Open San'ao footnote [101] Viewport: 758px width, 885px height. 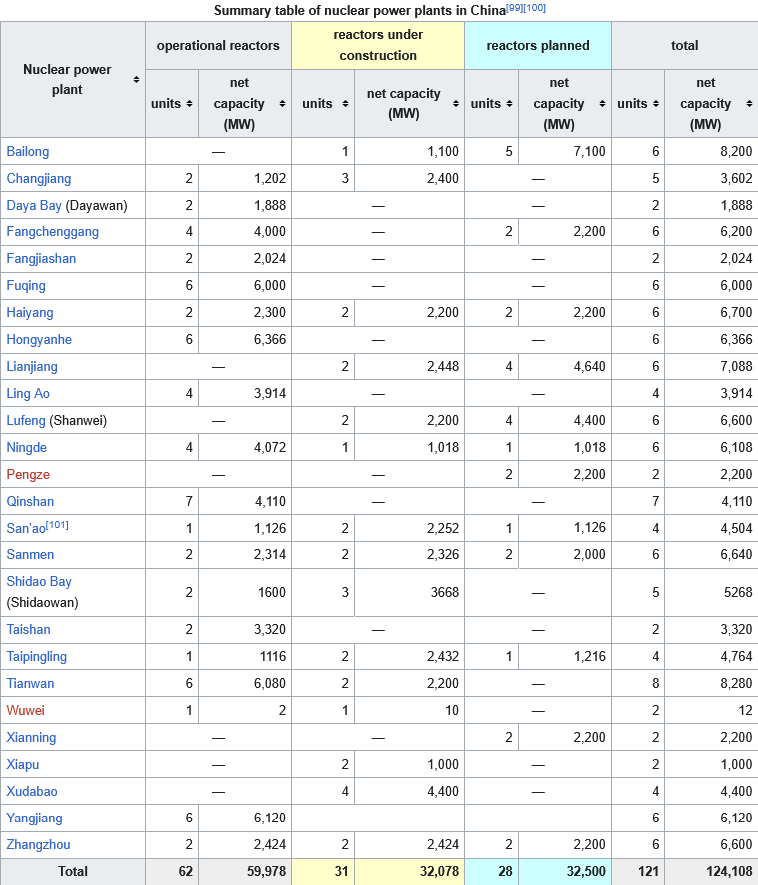[57, 525]
